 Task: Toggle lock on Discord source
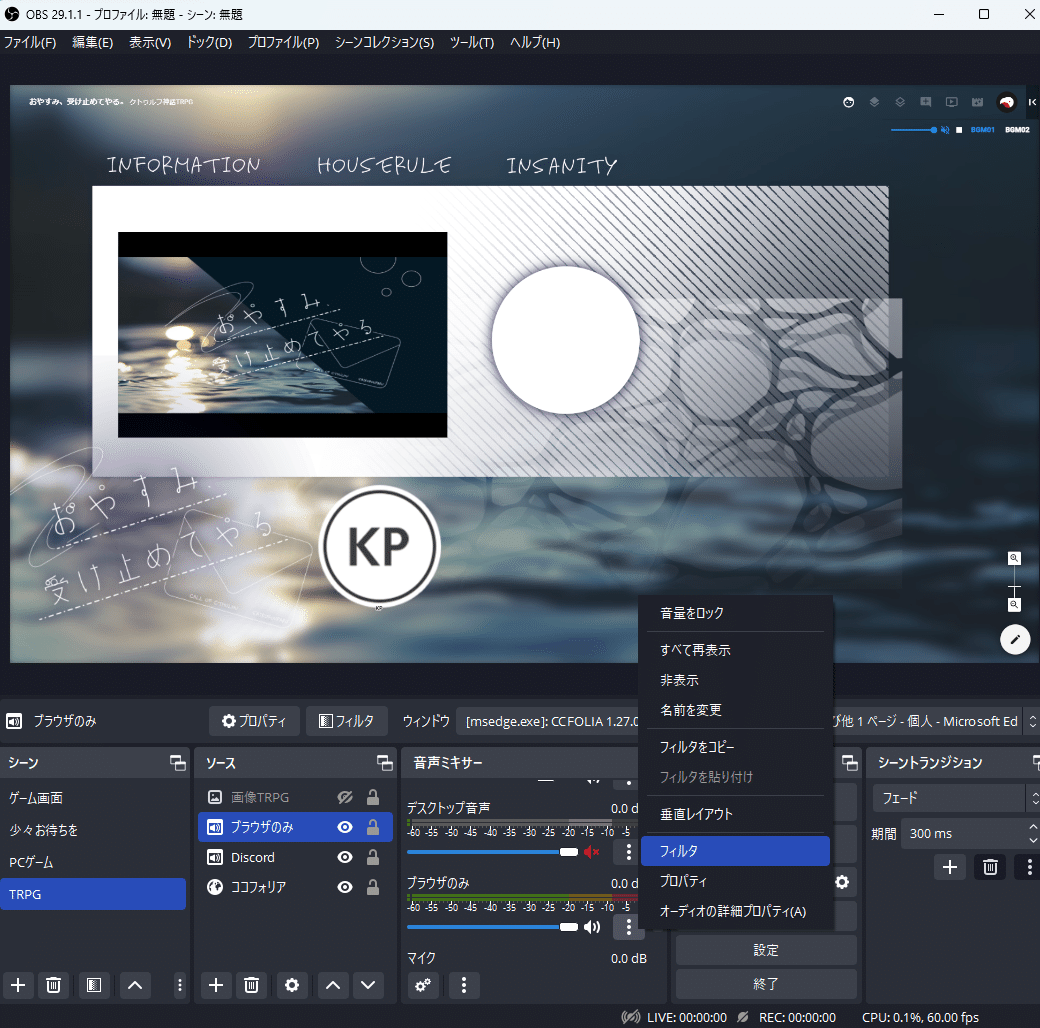coord(373,857)
